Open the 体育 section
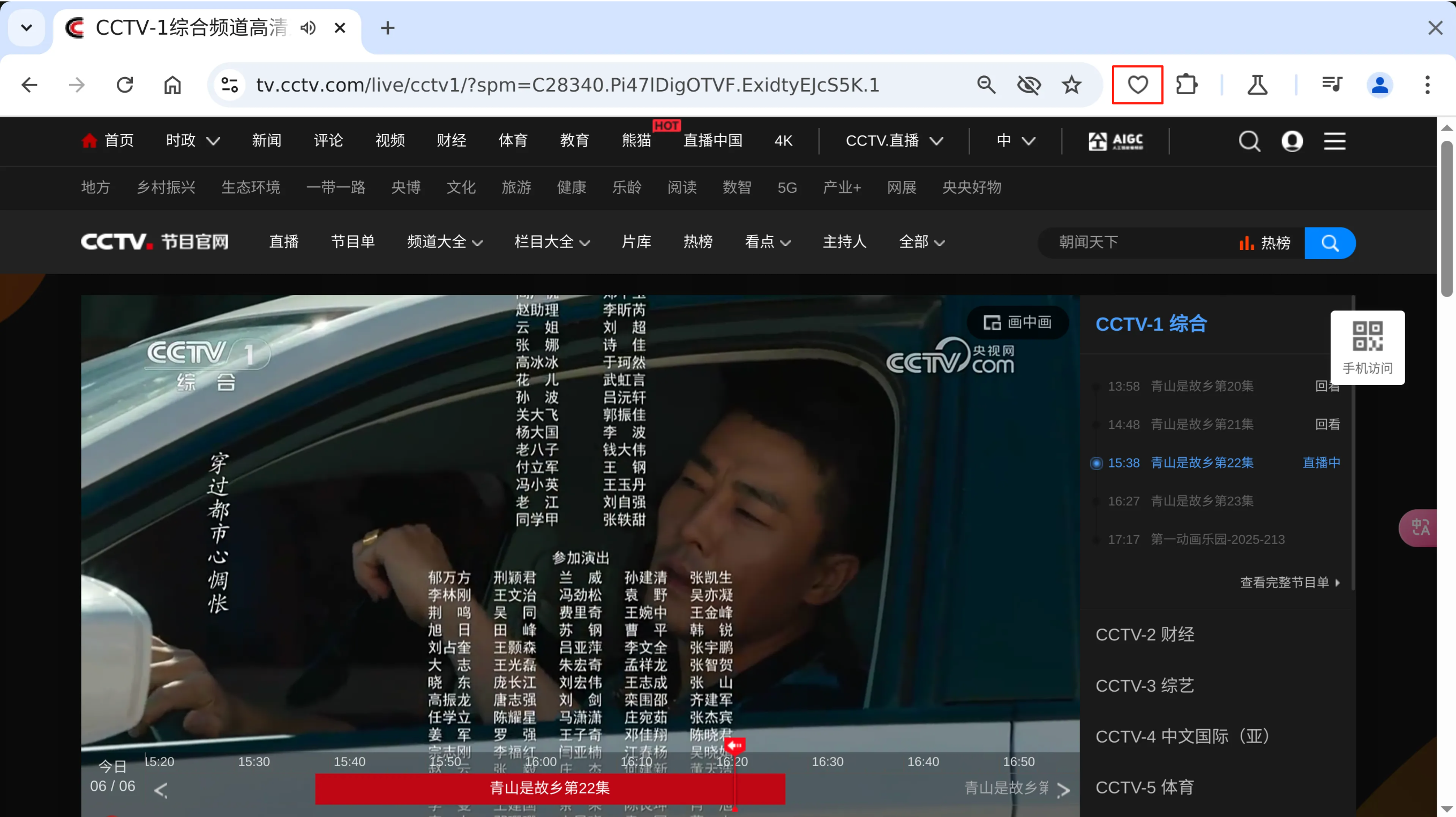Image resolution: width=1456 pixels, height=817 pixels. pos(513,140)
